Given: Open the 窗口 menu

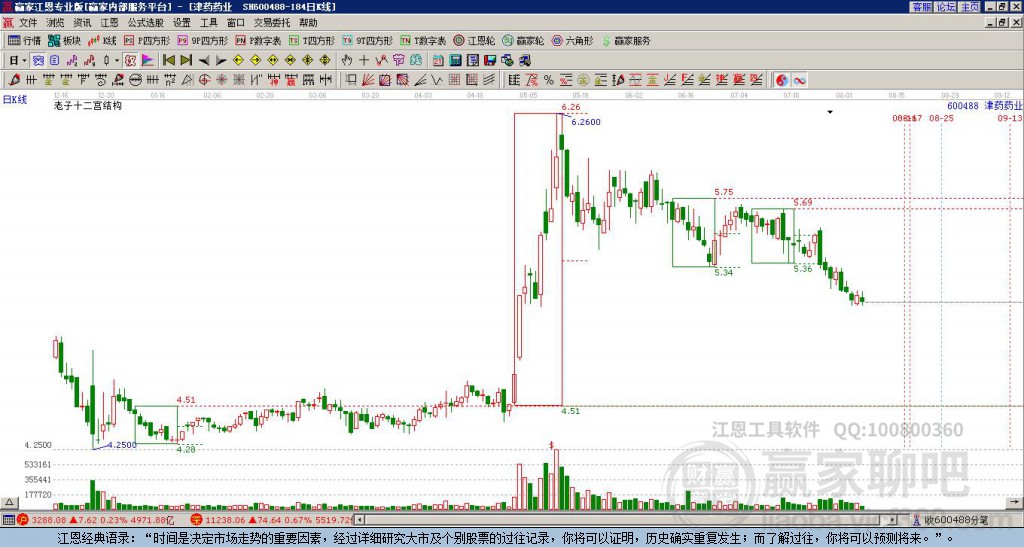Looking at the screenshot, I should point(236,23).
